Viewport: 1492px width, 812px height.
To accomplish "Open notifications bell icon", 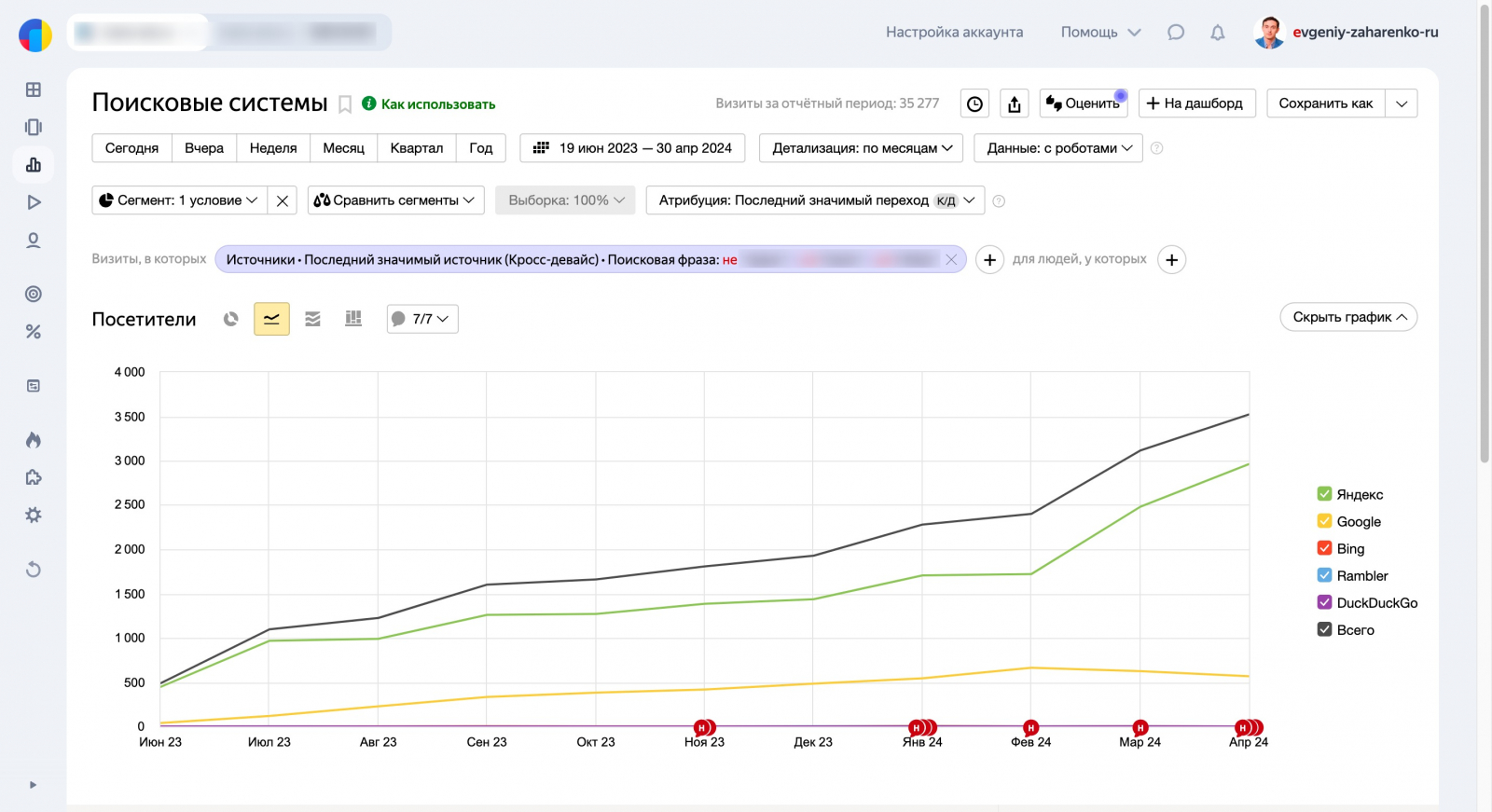I will click(1217, 33).
